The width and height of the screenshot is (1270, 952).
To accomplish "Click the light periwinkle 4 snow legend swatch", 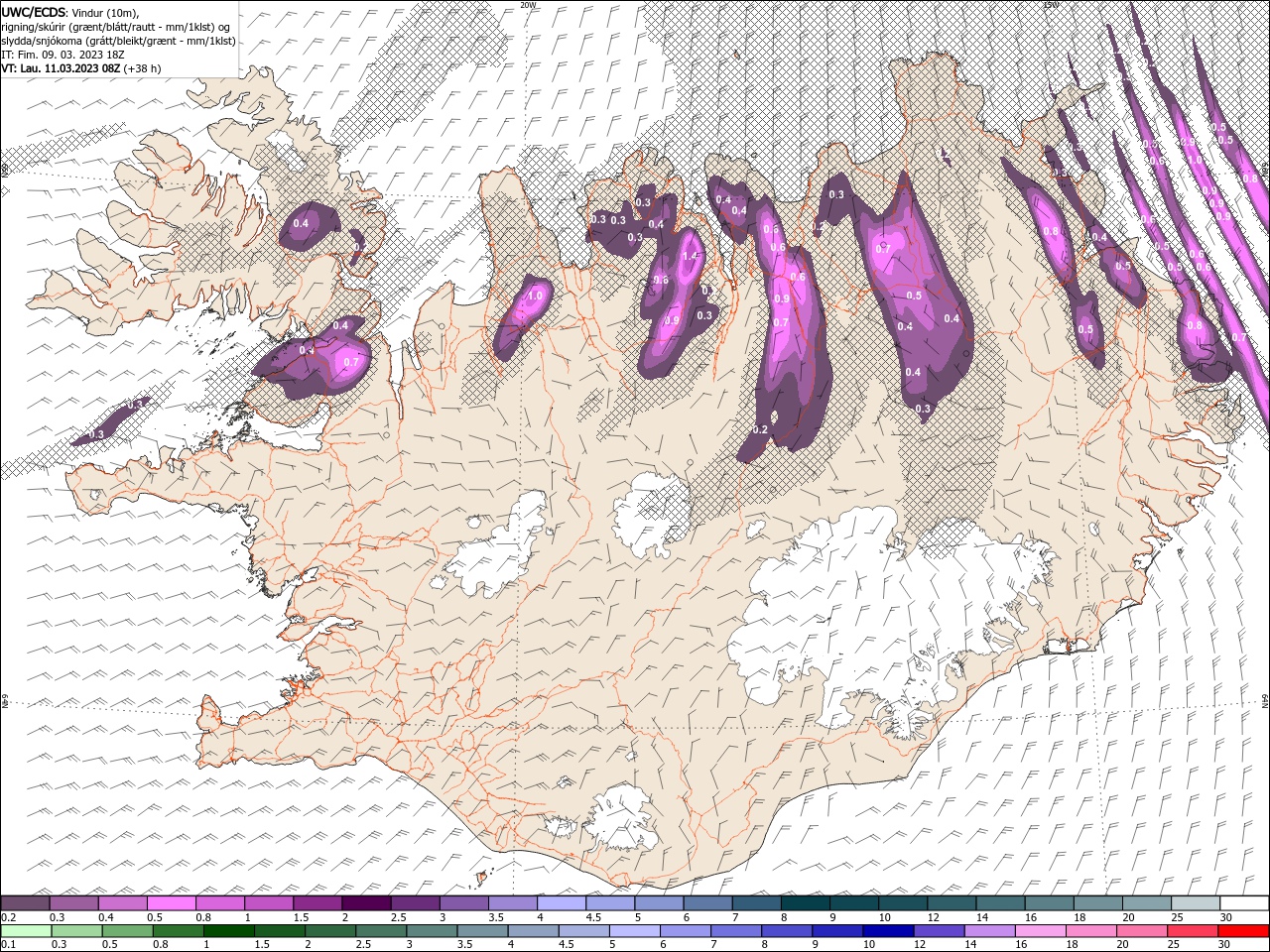I will coord(561,903).
